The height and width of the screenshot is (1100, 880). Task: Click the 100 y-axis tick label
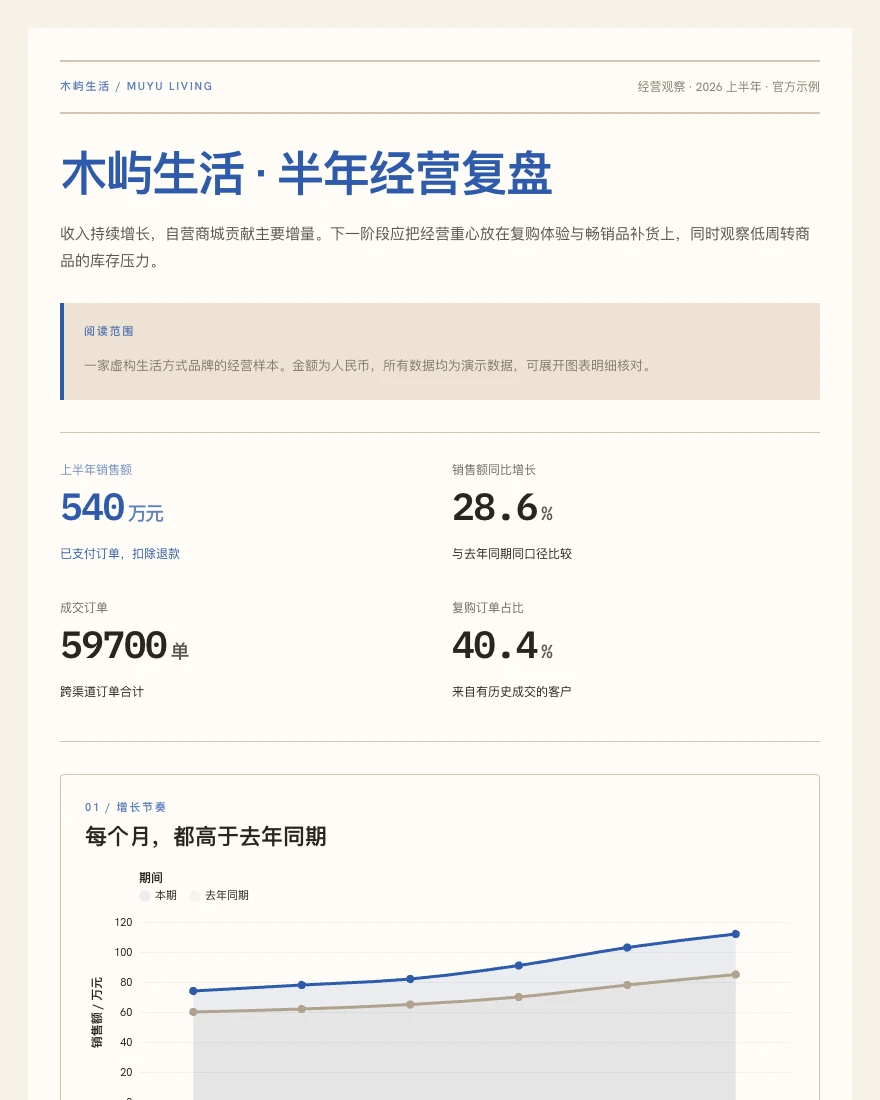[x=124, y=952]
